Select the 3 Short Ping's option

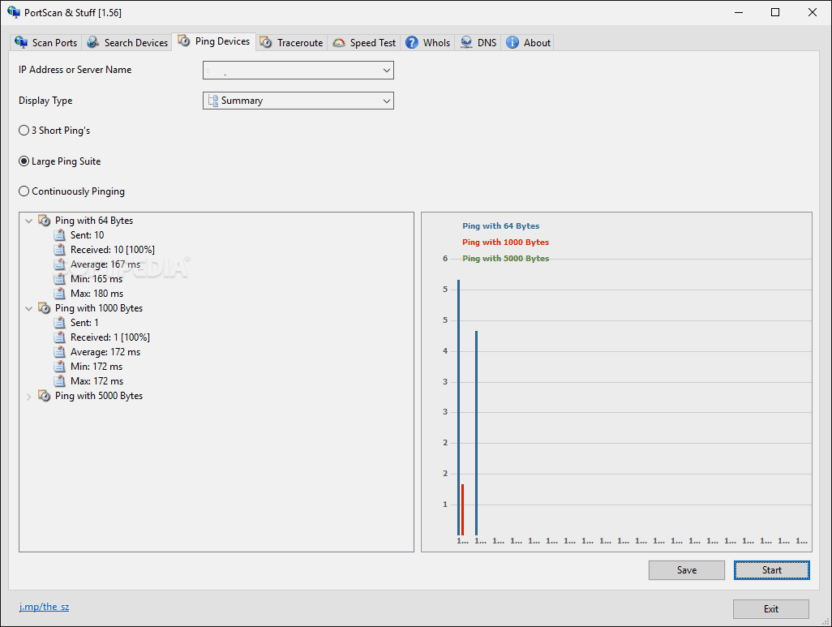point(24,130)
